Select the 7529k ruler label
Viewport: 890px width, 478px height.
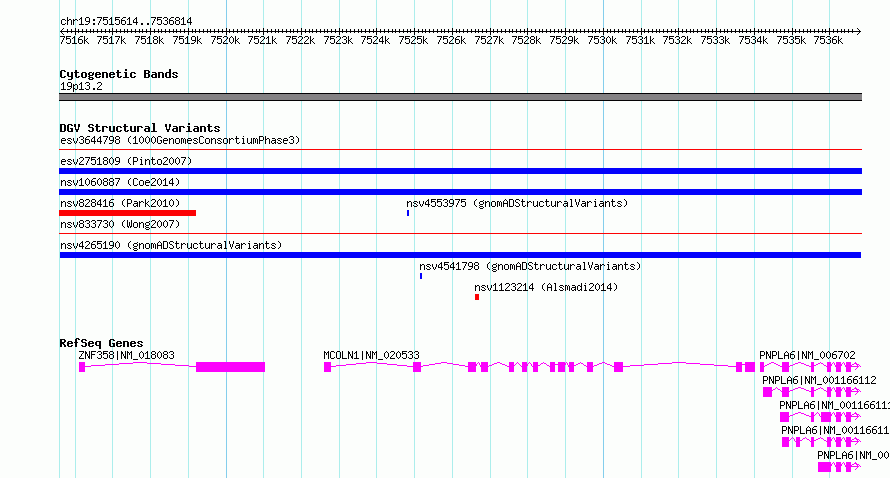click(x=564, y=40)
